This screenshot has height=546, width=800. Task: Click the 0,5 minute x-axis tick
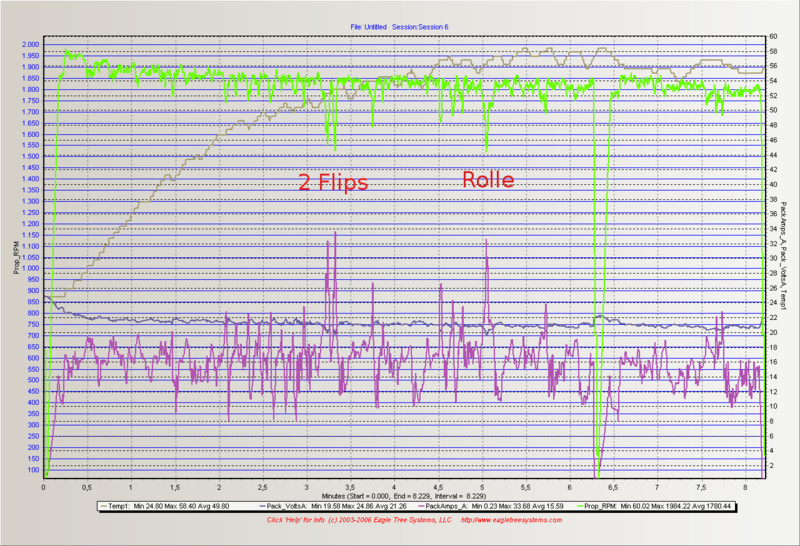[88, 487]
